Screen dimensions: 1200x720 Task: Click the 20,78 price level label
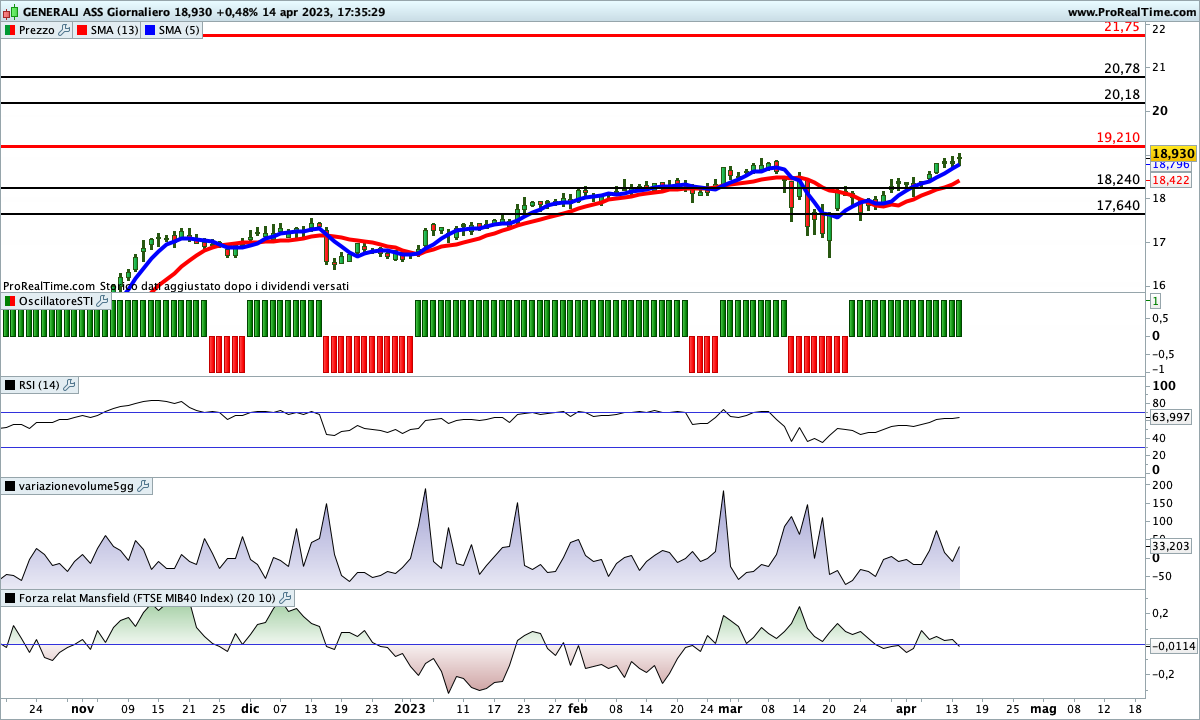[x=1122, y=68]
